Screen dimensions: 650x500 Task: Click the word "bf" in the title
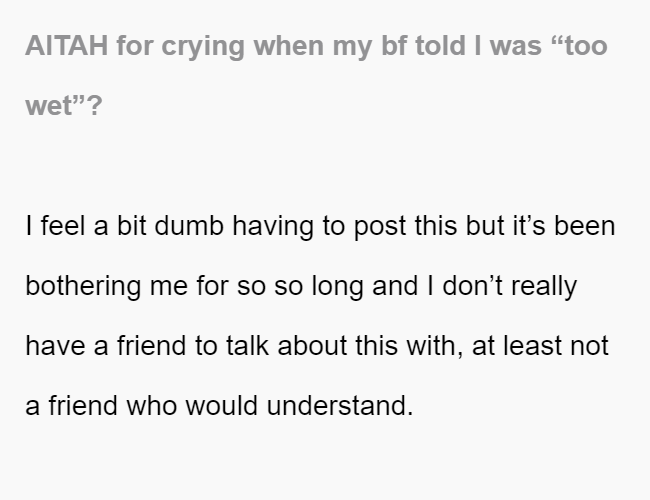coord(393,46)
